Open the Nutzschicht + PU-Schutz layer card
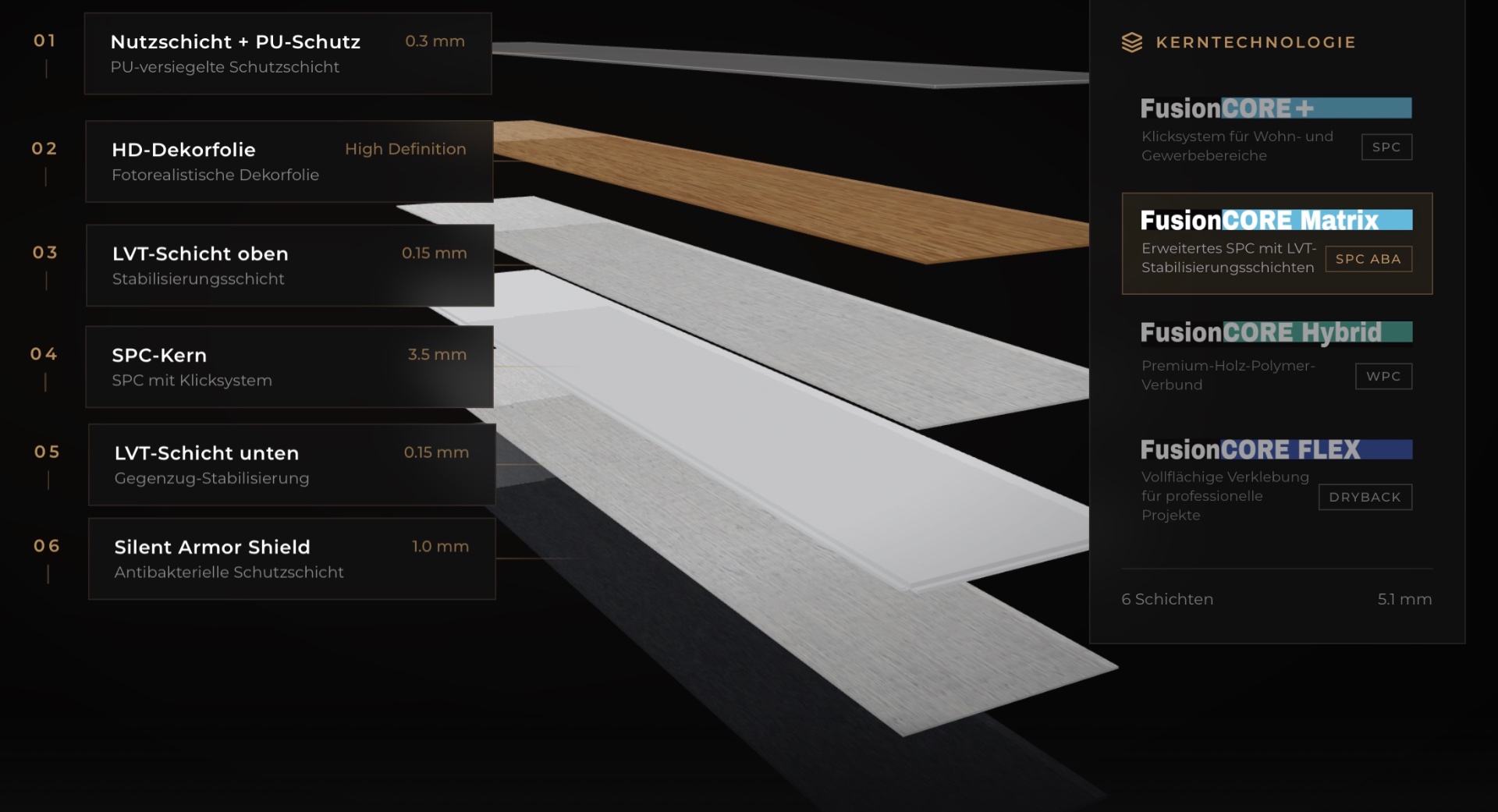Viewport: 1498px width, 812px height. click(x=288, y=54)
